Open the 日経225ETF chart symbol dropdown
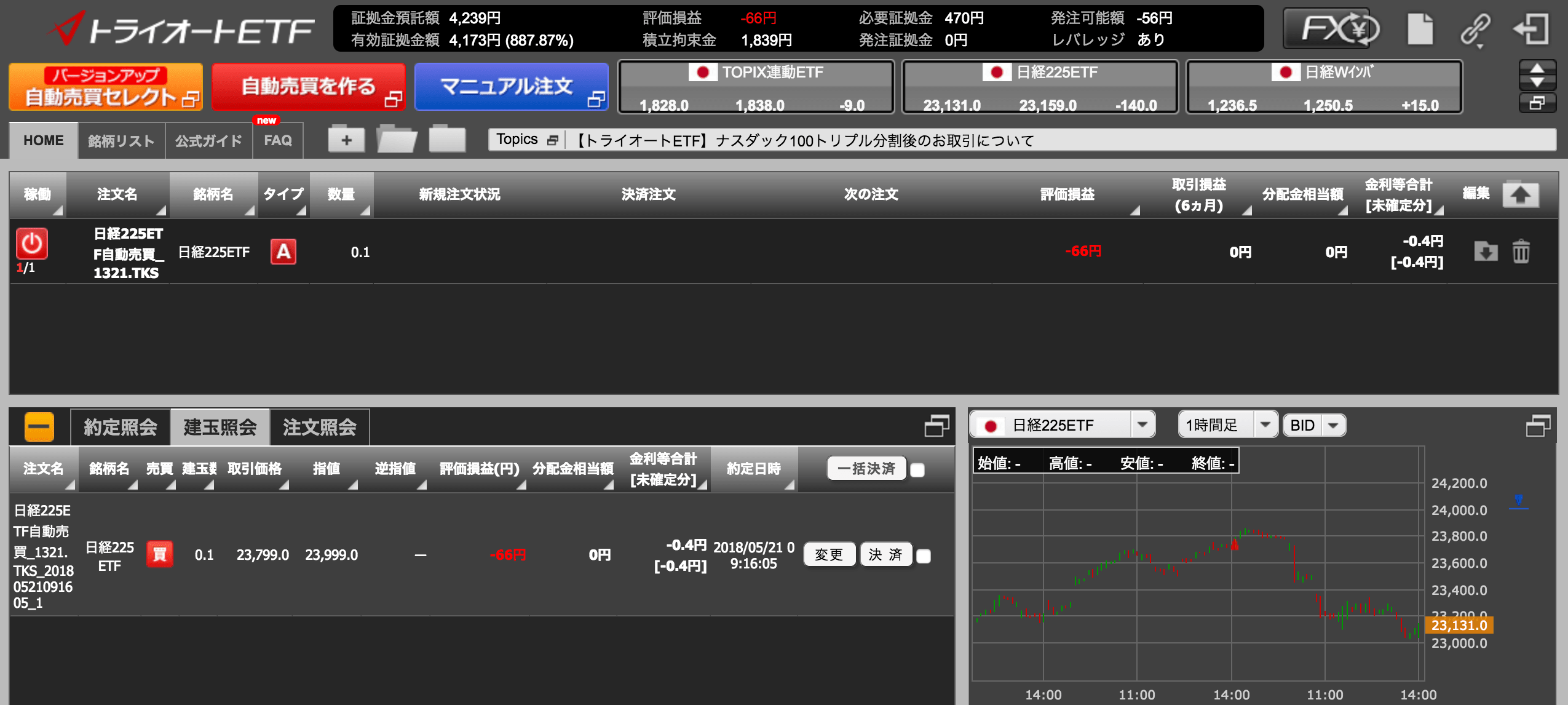The width and height of the screenshot is (1568, 705). point(1142,424)
